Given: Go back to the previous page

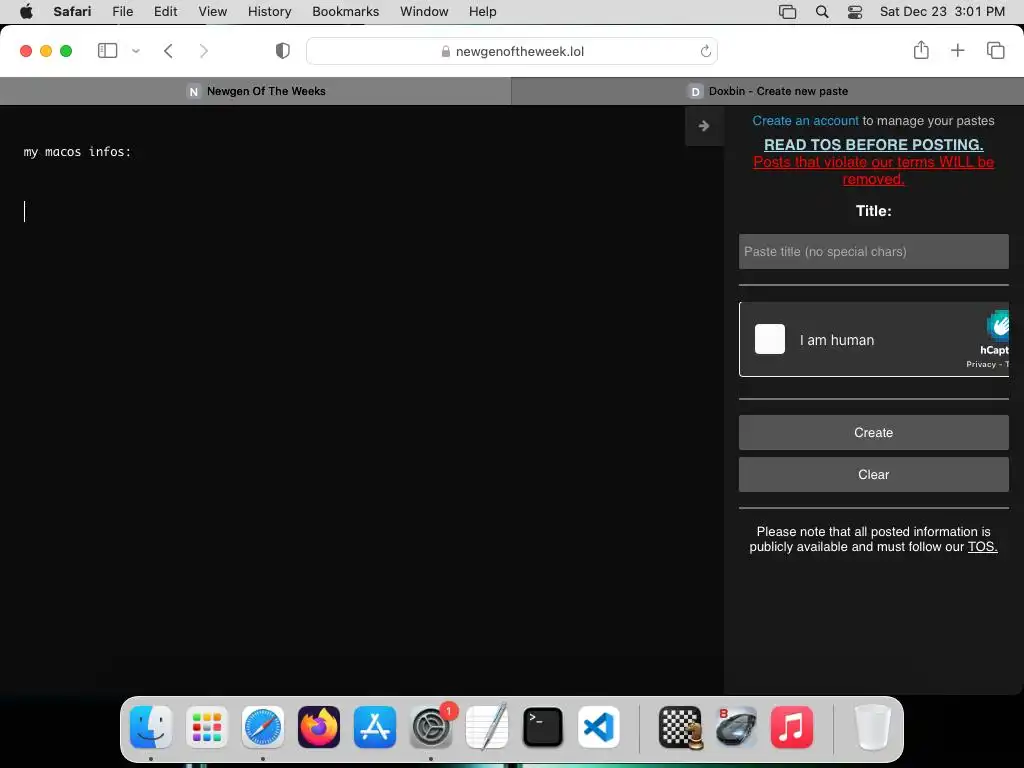Looking at the screenshot, I should coord(168,51).
